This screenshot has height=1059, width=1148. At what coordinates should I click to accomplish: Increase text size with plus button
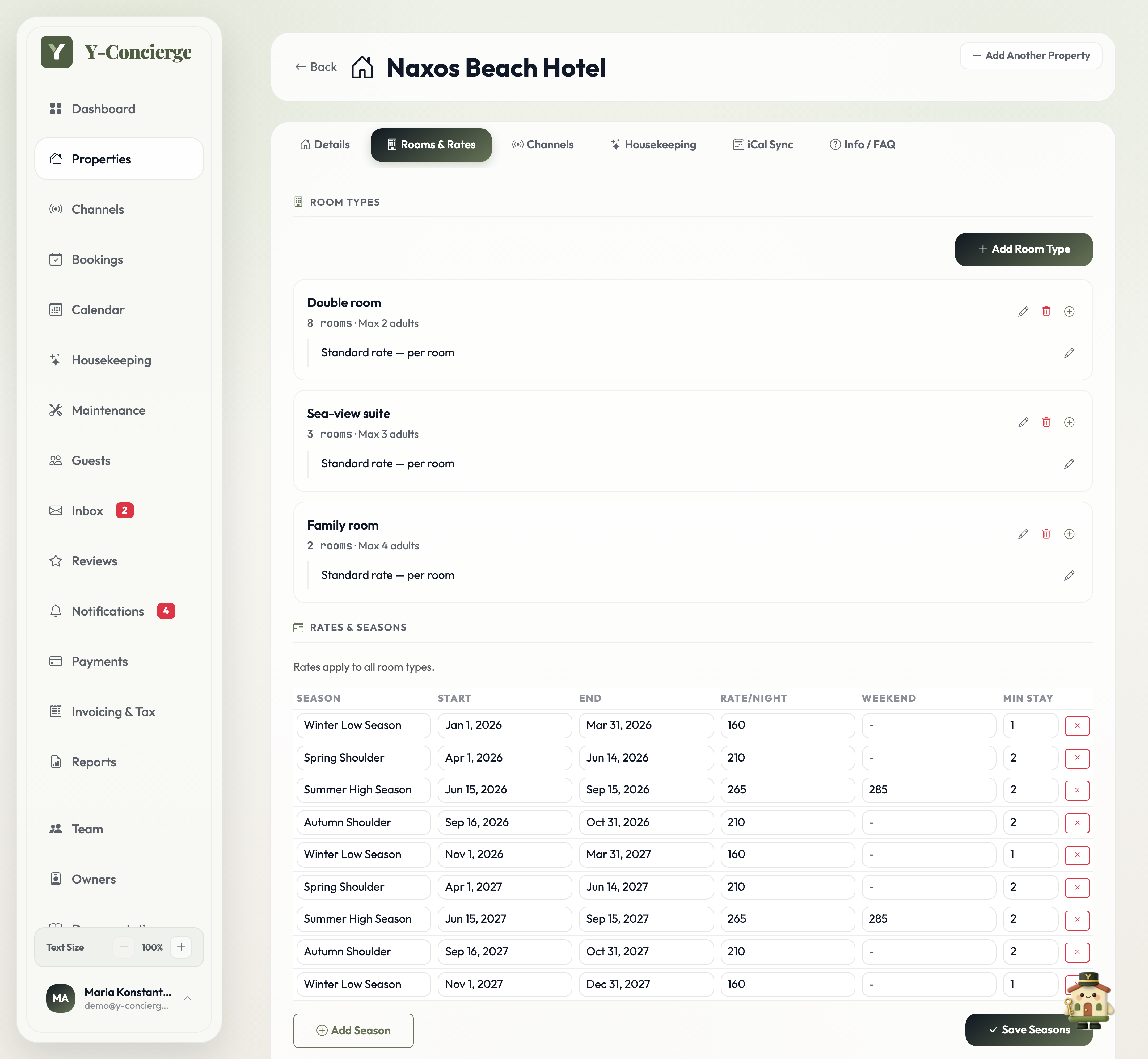click(x=181, y=947)
